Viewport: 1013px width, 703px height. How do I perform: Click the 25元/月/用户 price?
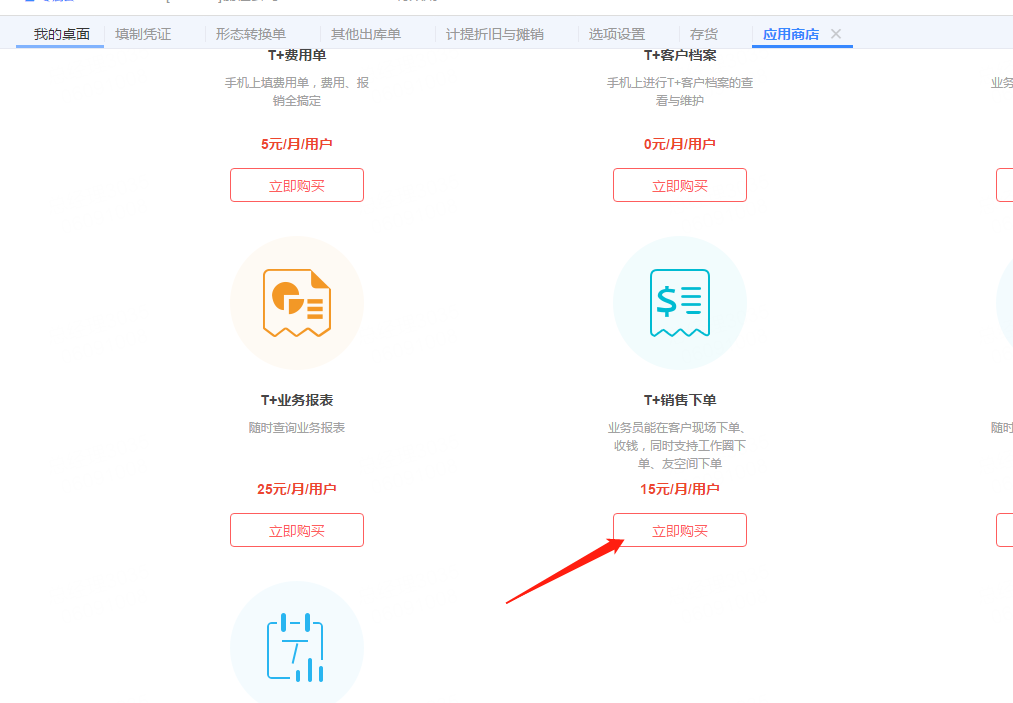(297, 489)
